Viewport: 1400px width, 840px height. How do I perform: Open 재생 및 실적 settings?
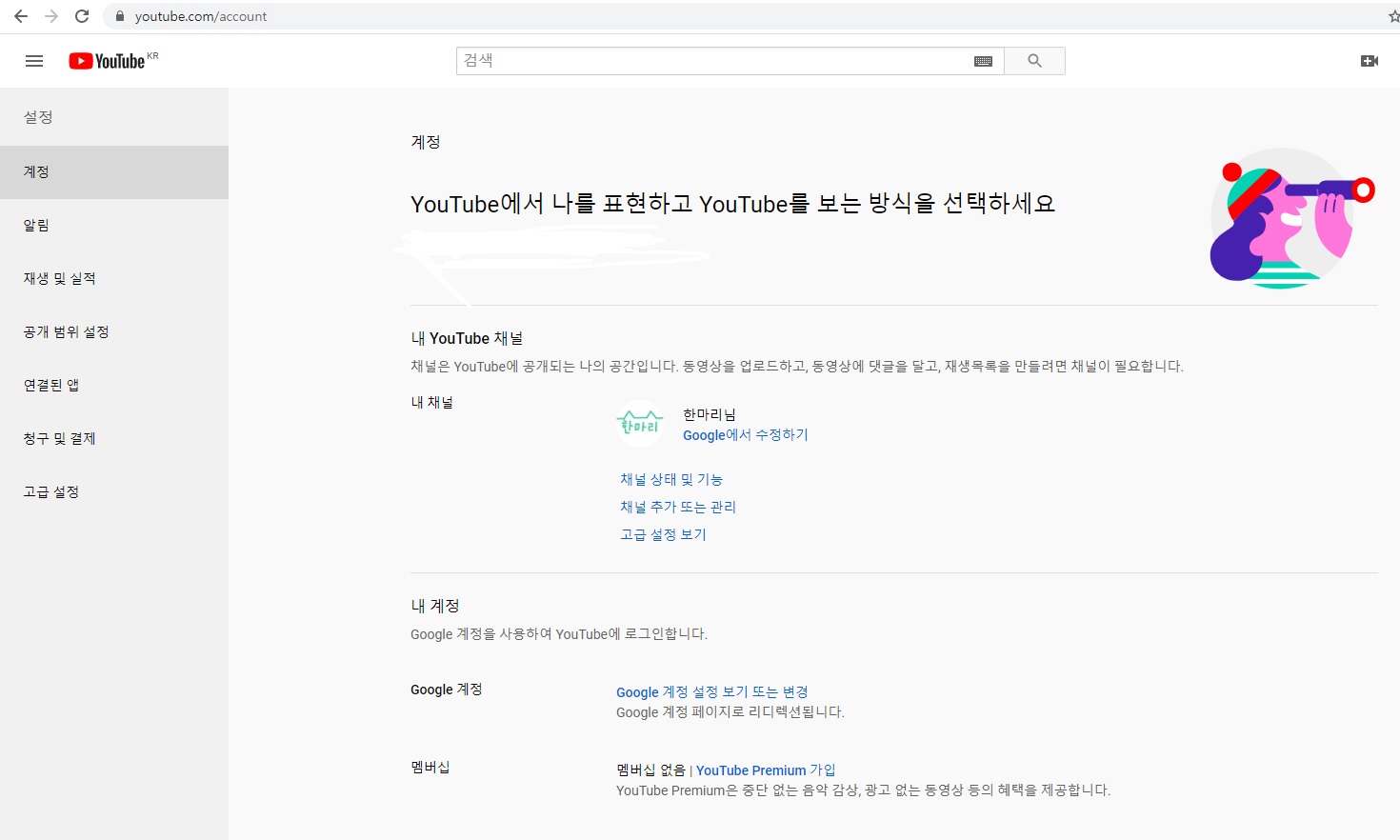tap(114, 279)
